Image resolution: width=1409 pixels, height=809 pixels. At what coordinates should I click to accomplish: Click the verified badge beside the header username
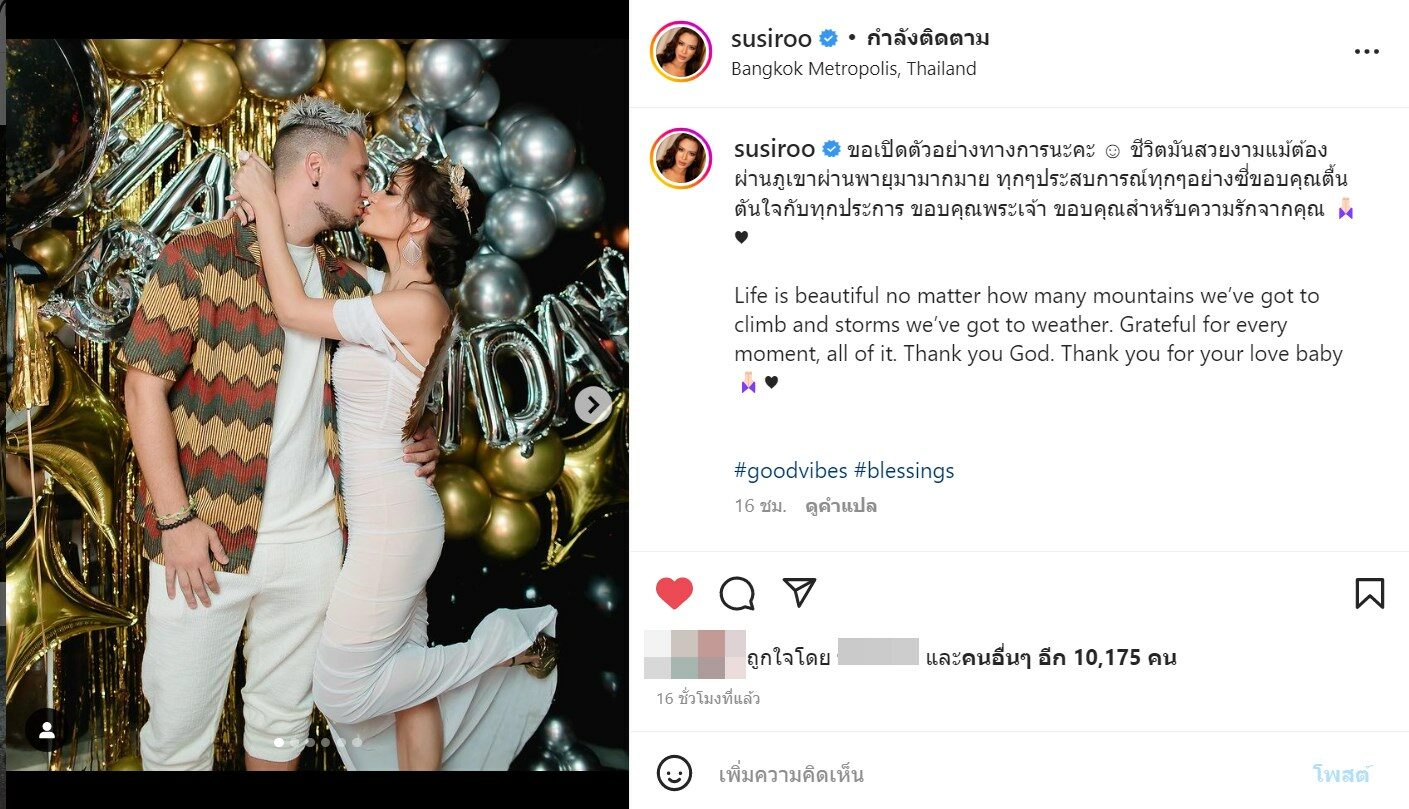[829, 39]
